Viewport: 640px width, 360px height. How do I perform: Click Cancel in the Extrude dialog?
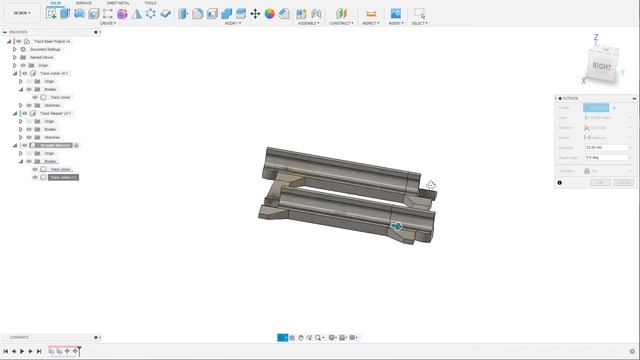pos(624,182)
